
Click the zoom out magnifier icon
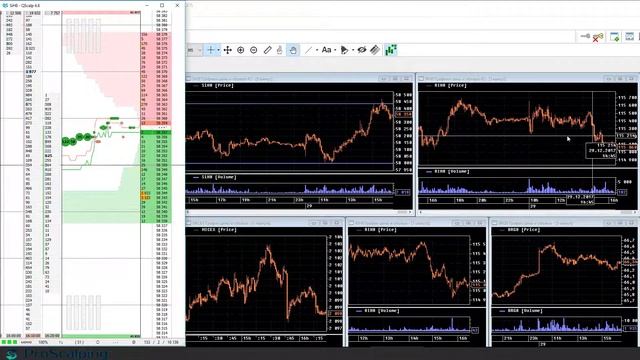coord(253,50)
